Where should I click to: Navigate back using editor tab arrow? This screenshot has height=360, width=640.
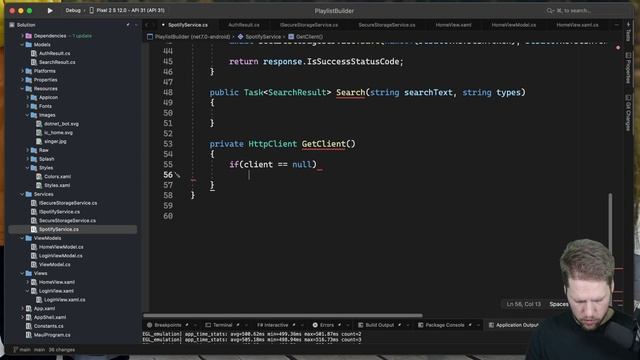[147, 25]
